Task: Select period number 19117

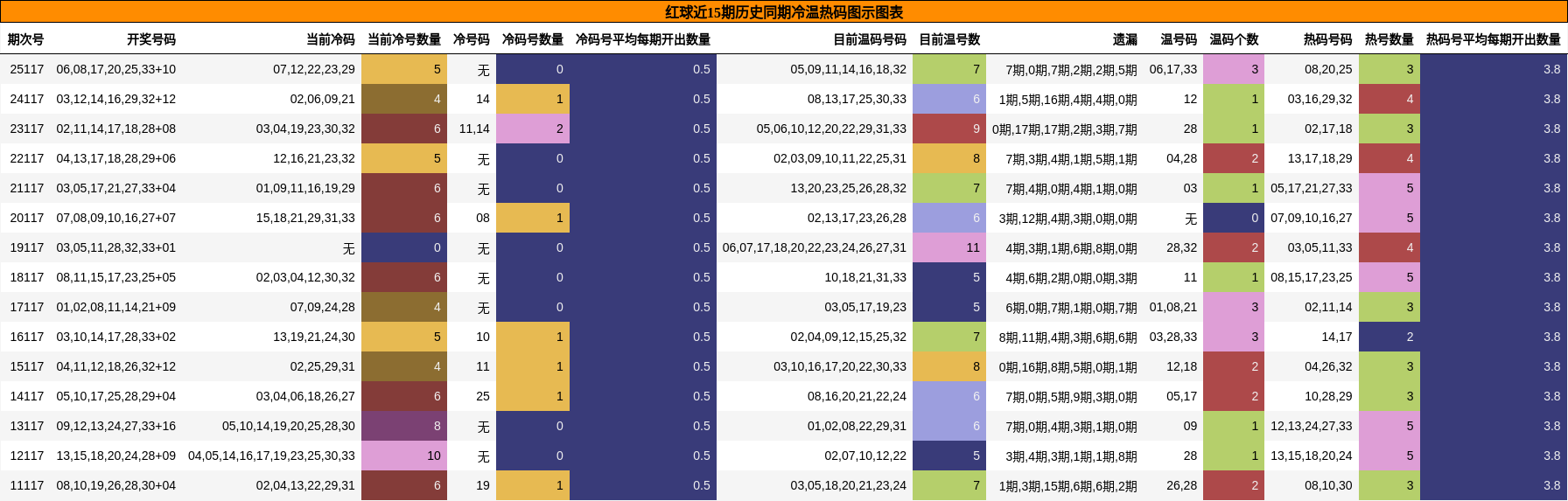Action: (27, 247)
